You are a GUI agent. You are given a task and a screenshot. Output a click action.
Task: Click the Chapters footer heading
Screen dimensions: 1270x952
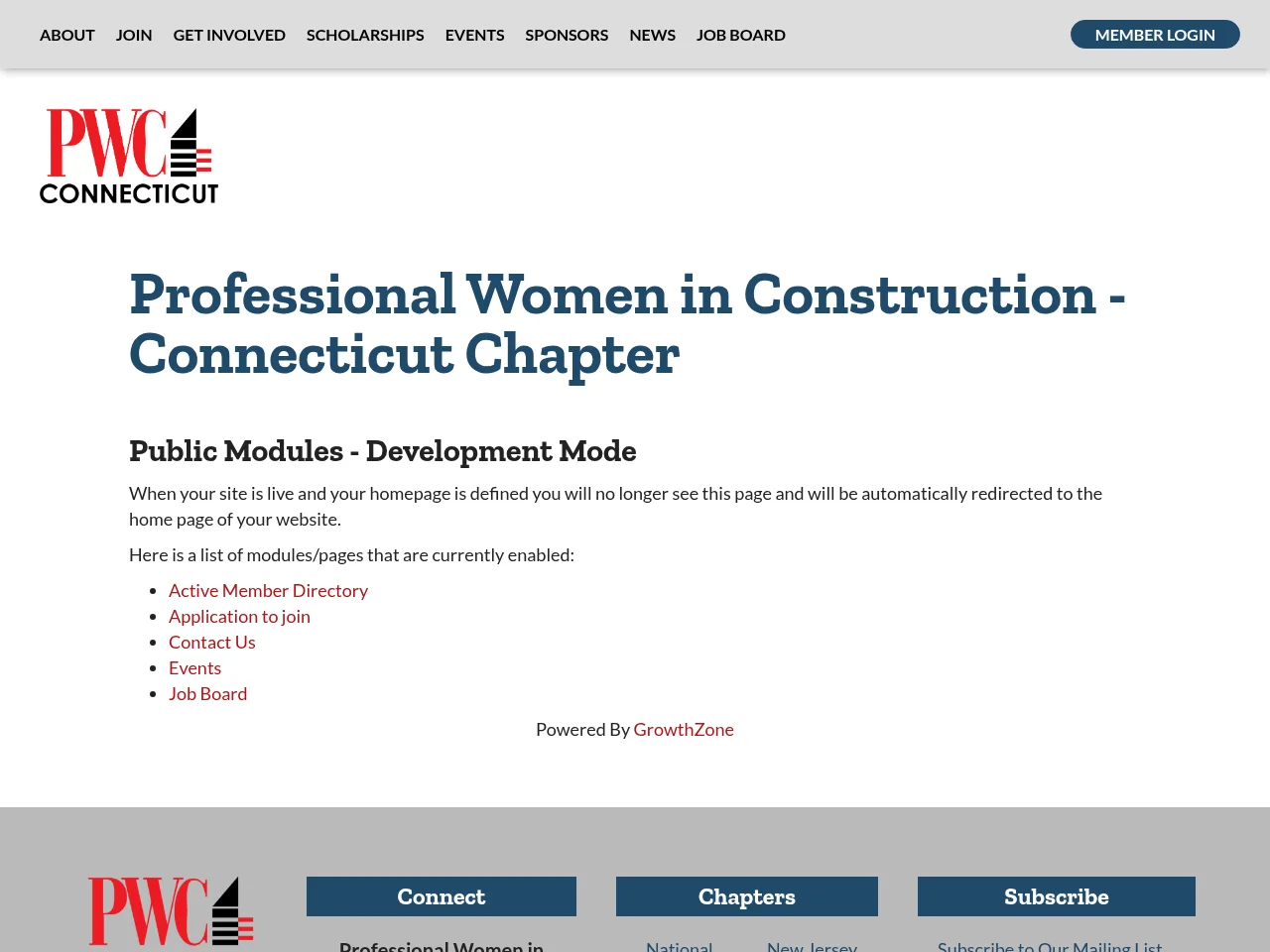pos(747,896)
